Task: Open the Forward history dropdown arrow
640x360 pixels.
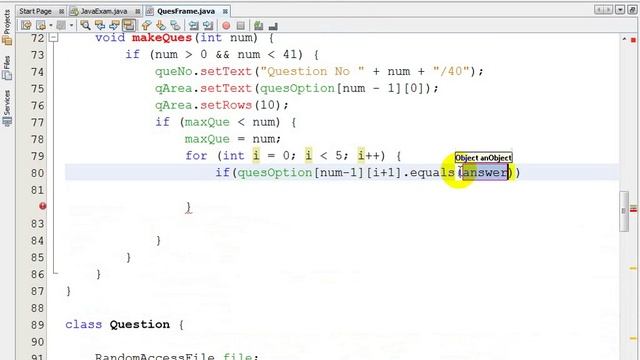Action: pyautogui.click(x=71, y=26)
